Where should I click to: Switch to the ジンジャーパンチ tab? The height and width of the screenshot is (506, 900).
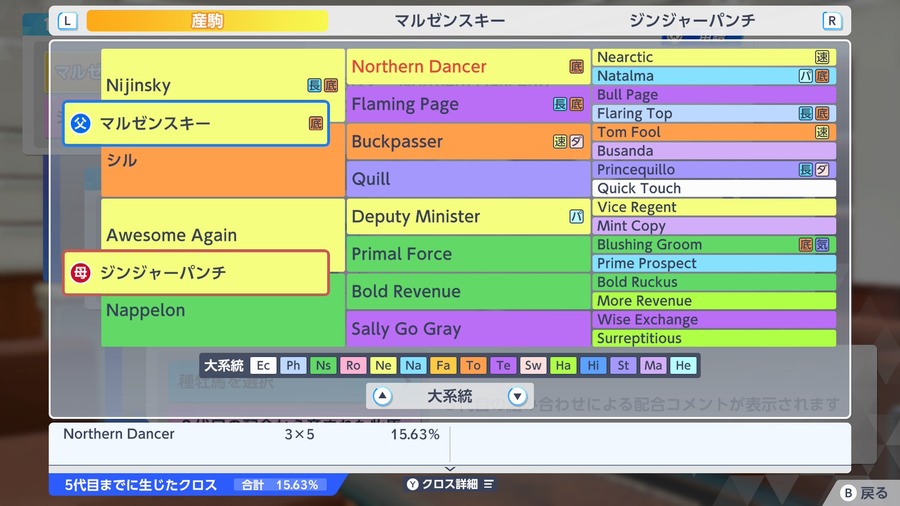pos(692,21)
